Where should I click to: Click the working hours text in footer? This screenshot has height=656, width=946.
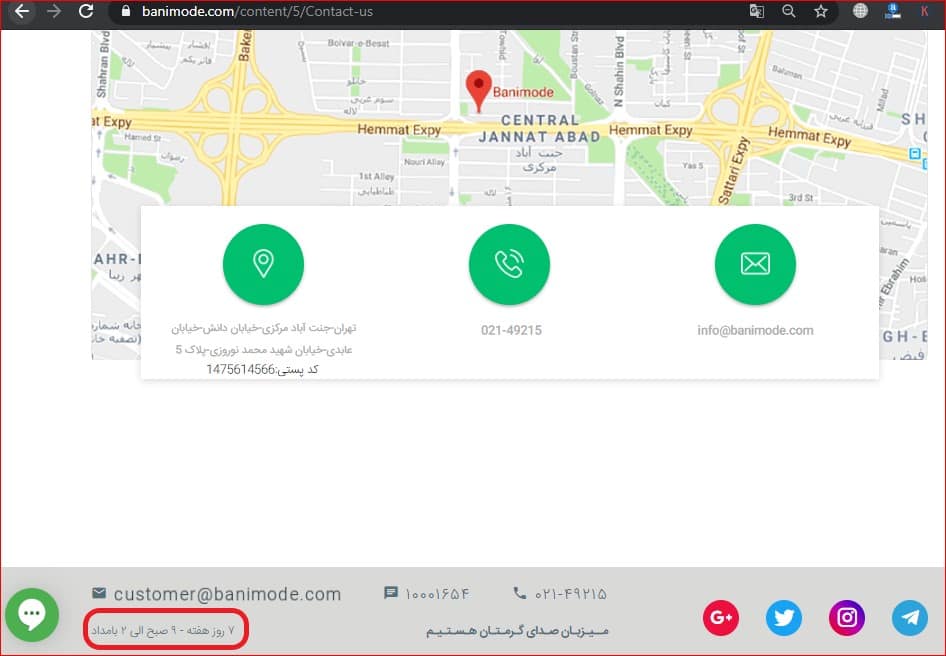[163, 630]
